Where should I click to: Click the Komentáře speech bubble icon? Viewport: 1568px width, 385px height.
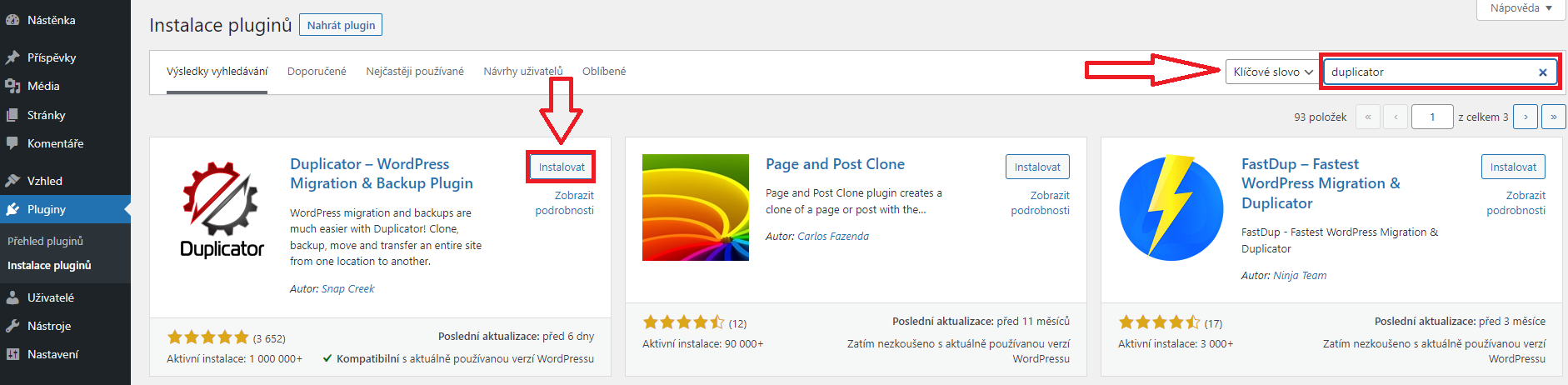coord(12,143)
